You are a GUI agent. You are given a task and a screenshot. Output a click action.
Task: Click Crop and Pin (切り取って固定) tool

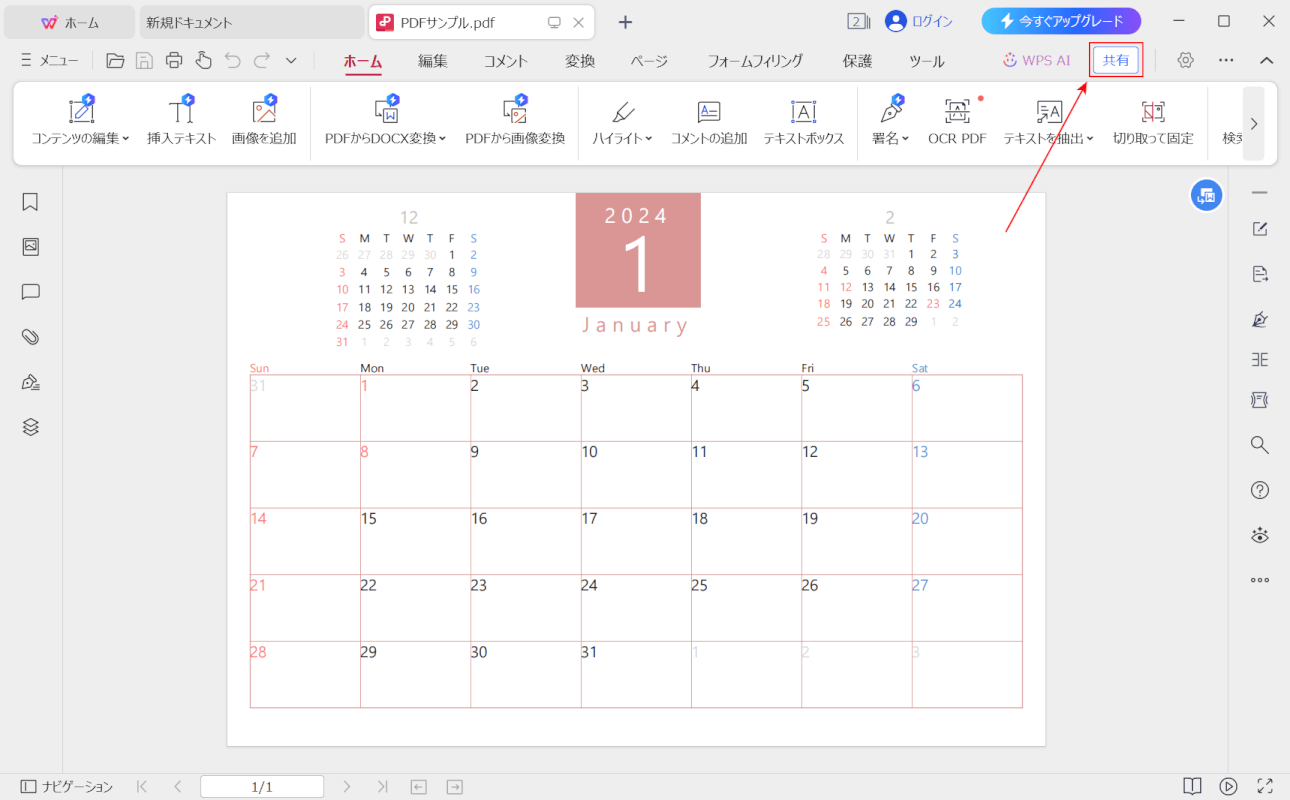tap(1153, 122)
